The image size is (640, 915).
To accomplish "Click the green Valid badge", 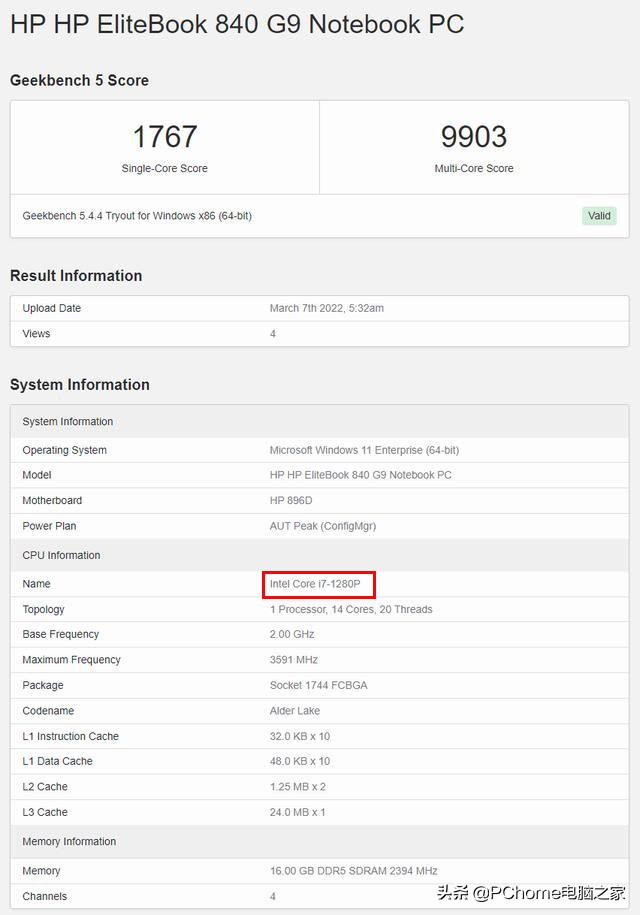I will [599, 216].
